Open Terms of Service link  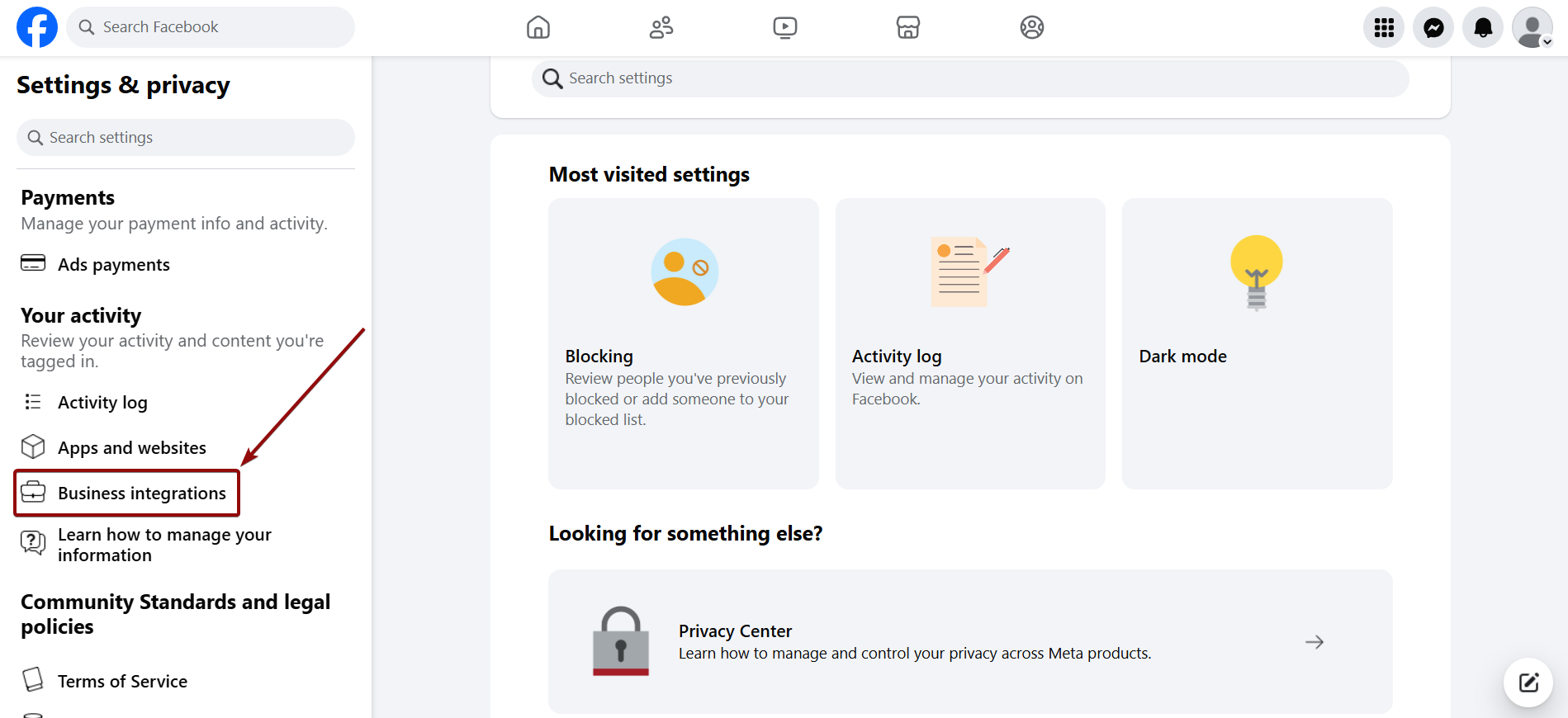(x=122, y=682)
